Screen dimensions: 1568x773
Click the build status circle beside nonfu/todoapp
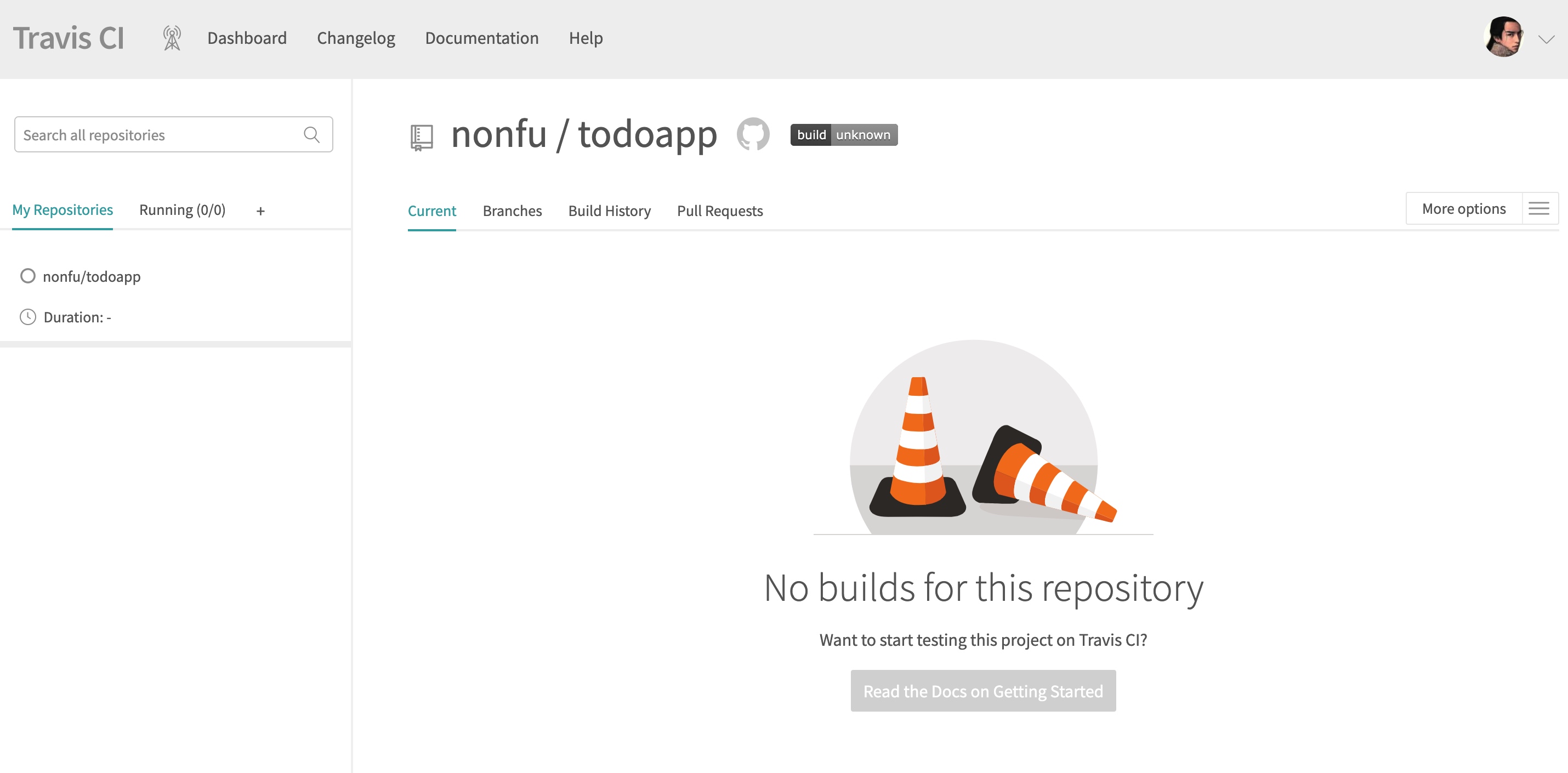click(x=28, y=276)
